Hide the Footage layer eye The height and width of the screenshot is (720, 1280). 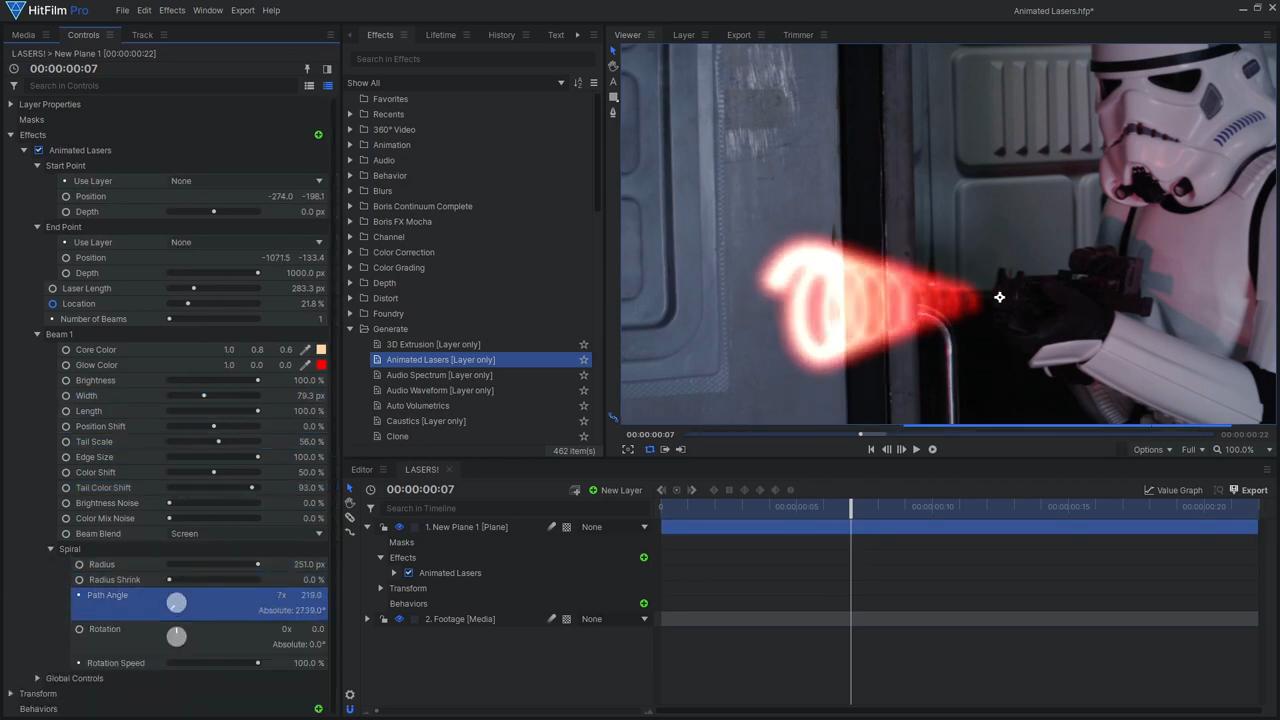399,619
